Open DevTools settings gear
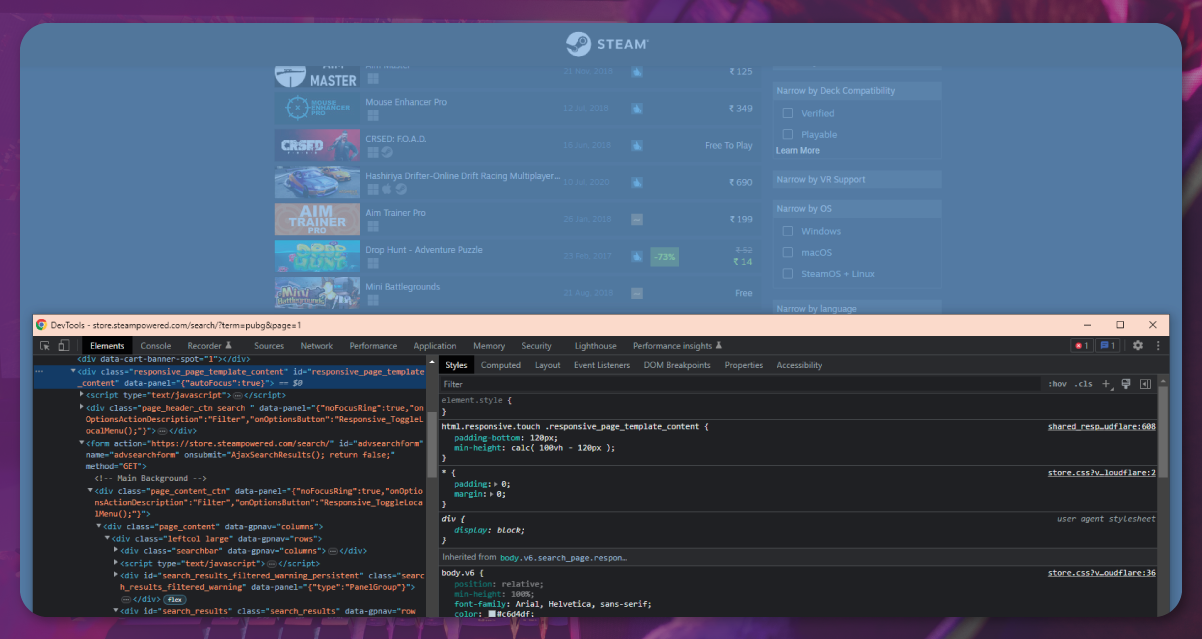The image size is (1202, 639). coord(1137,346)
